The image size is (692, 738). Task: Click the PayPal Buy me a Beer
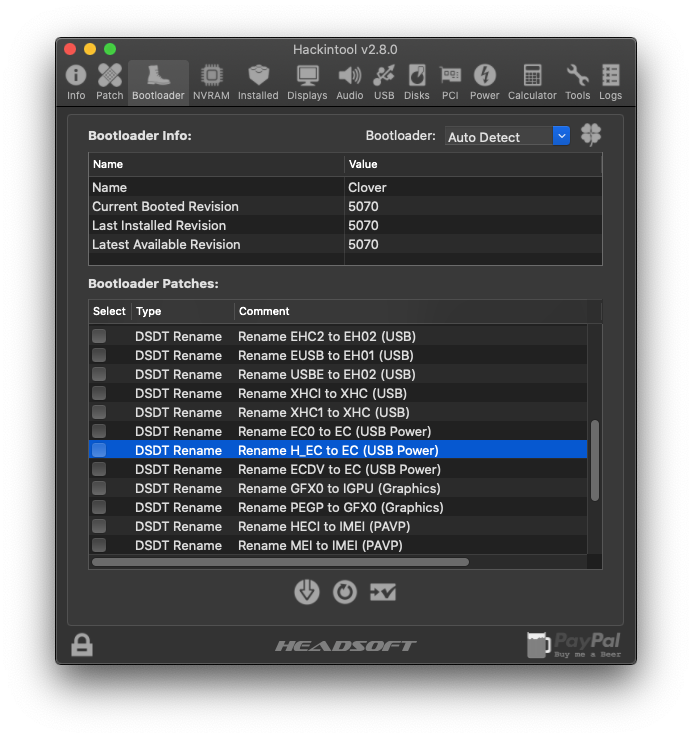click(x=574, y=645)
